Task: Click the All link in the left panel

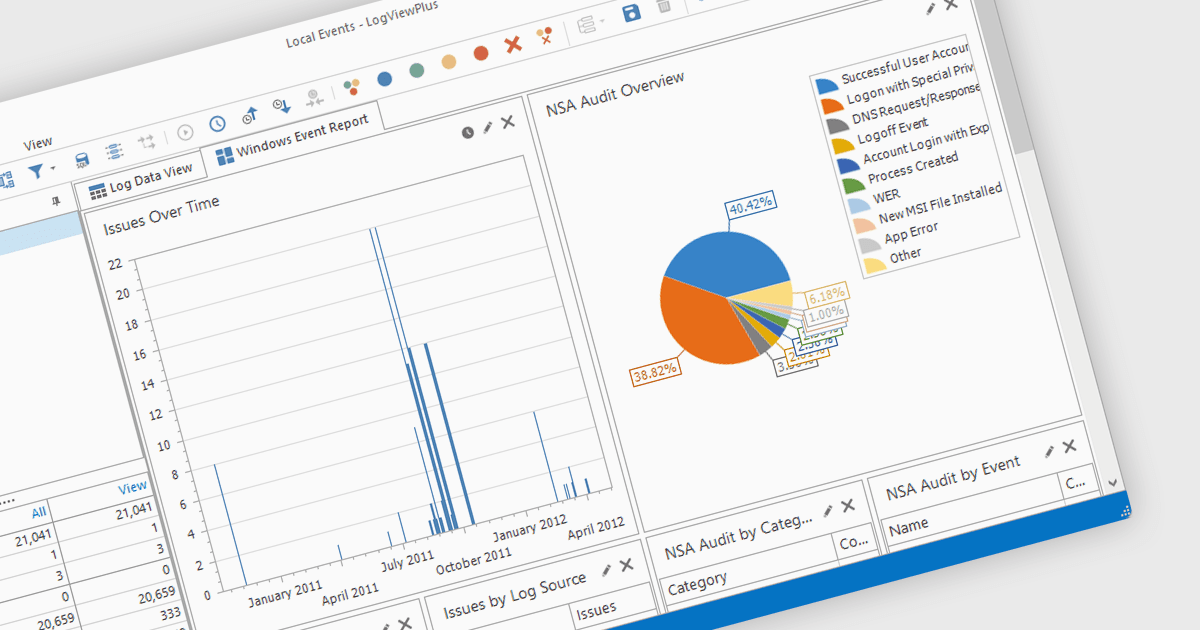Action: coord(39,513)
